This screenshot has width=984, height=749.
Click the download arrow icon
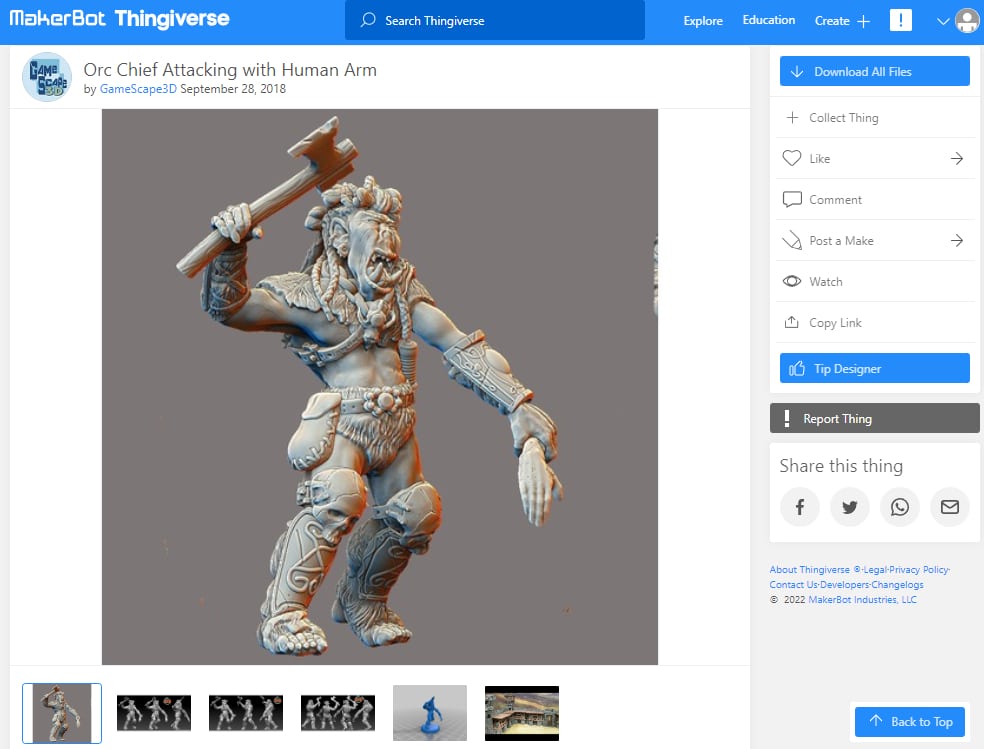click(x=796, y=72)
